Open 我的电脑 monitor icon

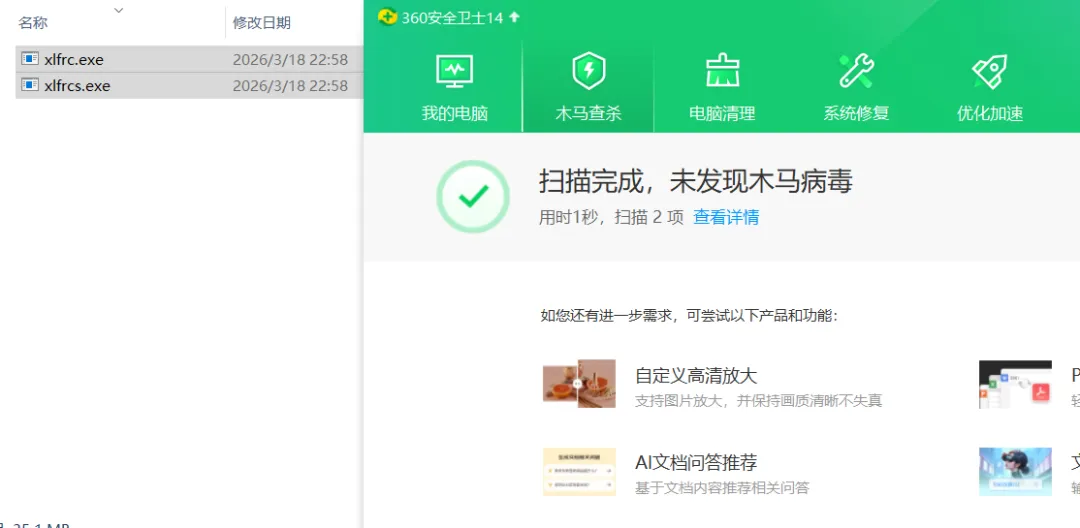pyautogui.click(x=455, y=72)
